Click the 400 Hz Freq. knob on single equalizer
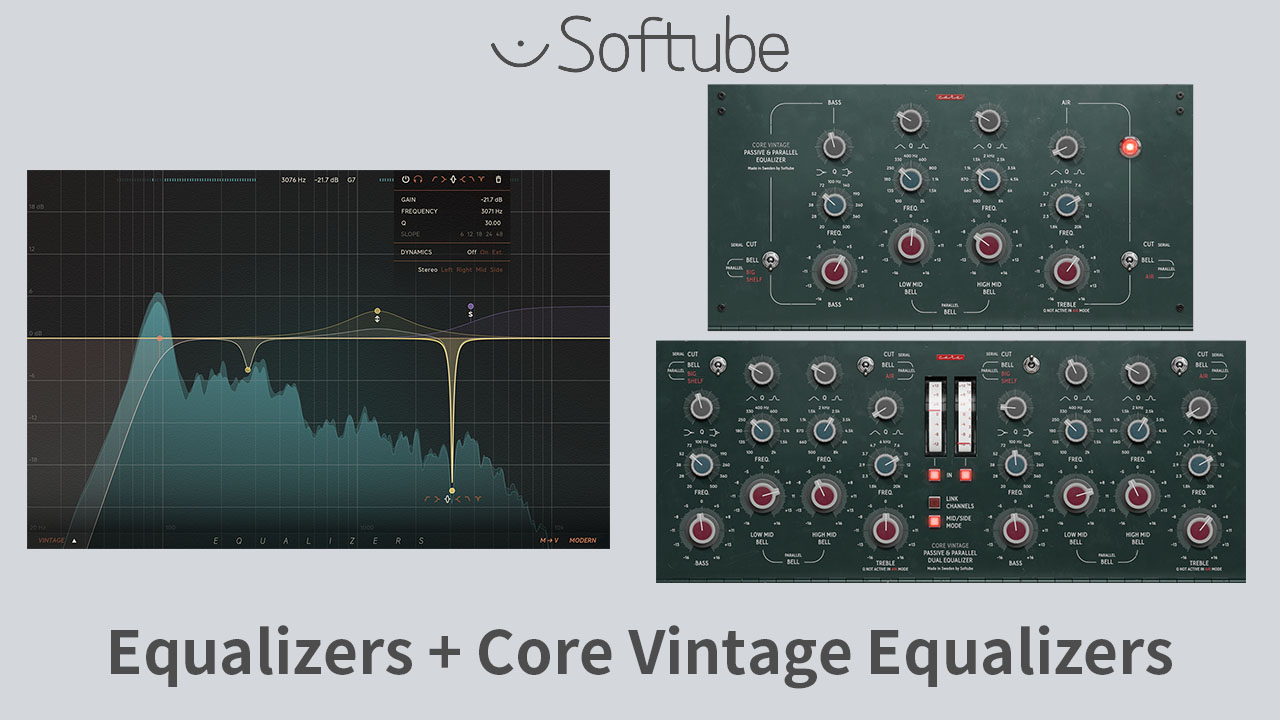This screenshot has height=720, width=1280. point(910,180)
